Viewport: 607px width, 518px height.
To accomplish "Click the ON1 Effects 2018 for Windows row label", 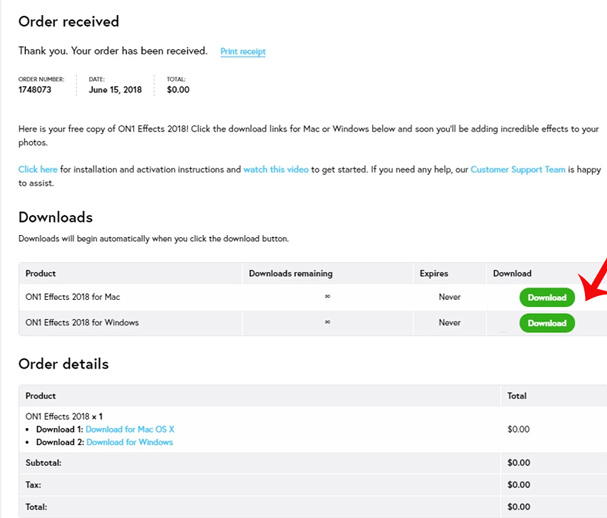I will pos(82,322).
